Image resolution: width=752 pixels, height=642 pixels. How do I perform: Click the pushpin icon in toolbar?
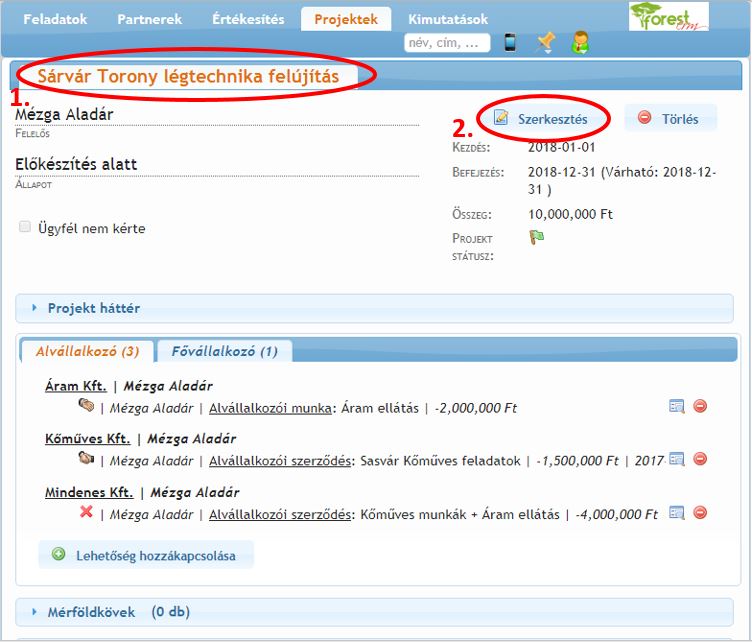pyautogui.click(x=545, y=43)
